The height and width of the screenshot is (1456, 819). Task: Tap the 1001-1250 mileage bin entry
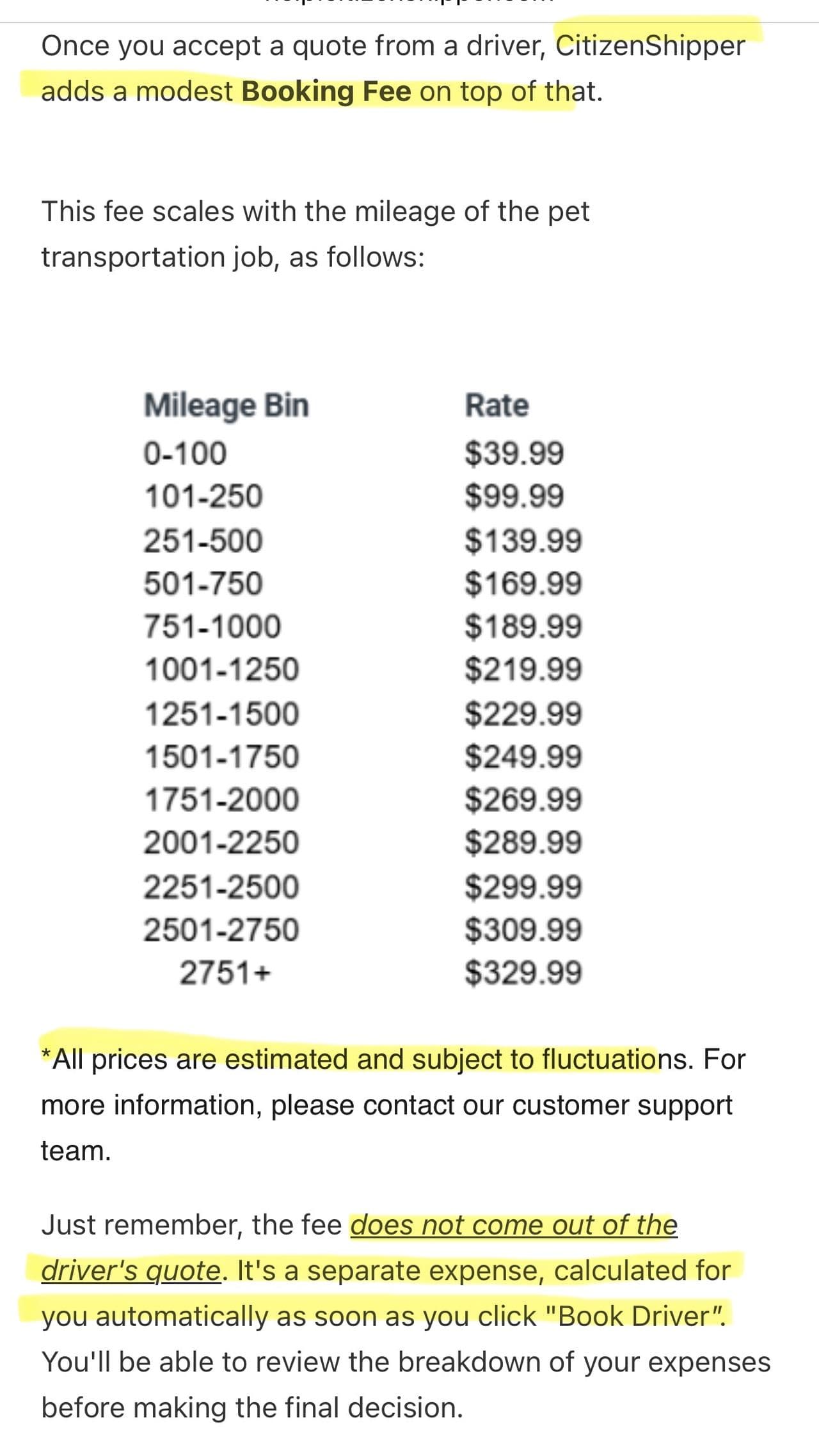click(221, 669)
